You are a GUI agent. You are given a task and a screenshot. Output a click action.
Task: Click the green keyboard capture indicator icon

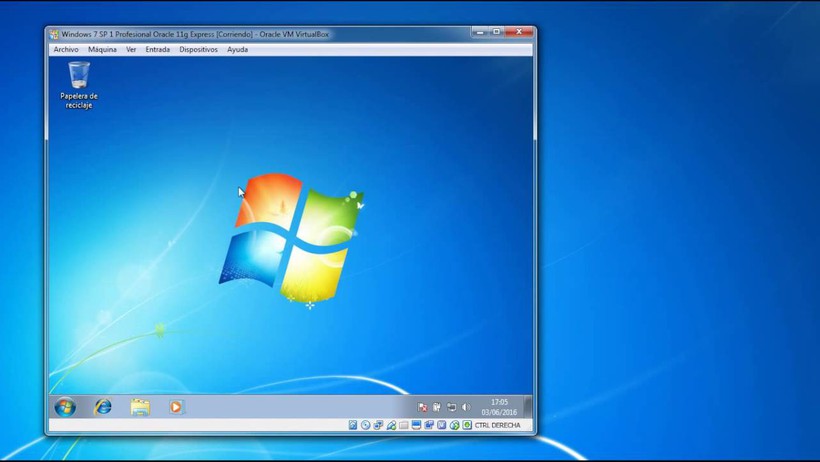[467, 425]
